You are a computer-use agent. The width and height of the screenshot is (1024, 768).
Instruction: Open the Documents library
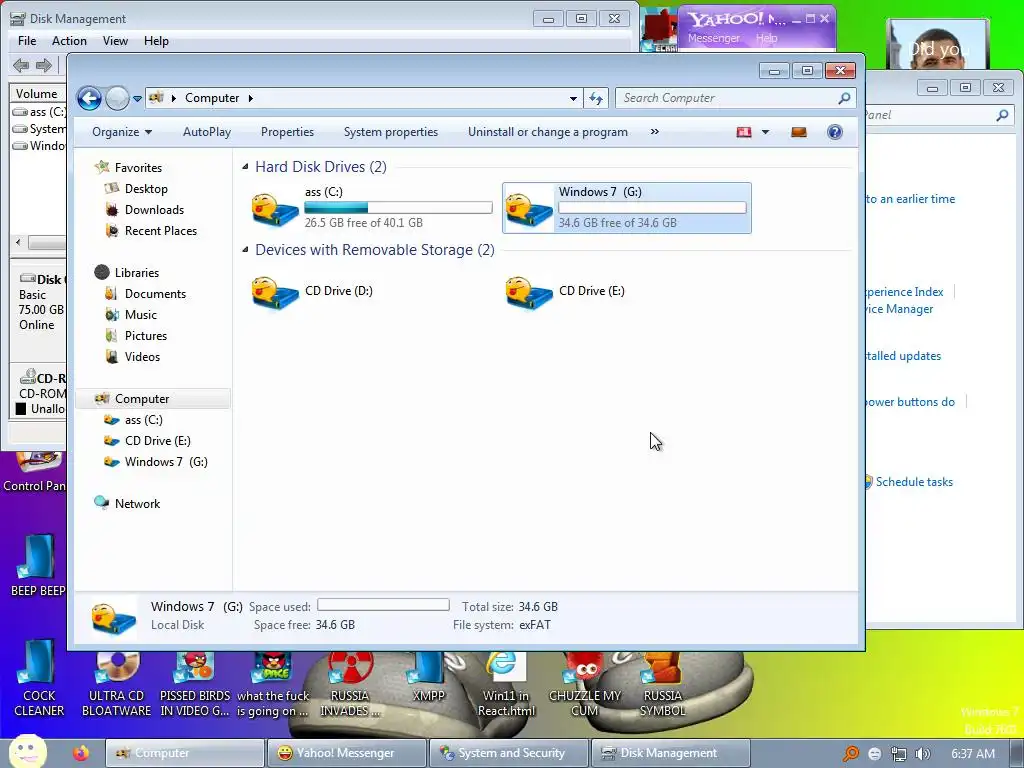tap(155, 294)
